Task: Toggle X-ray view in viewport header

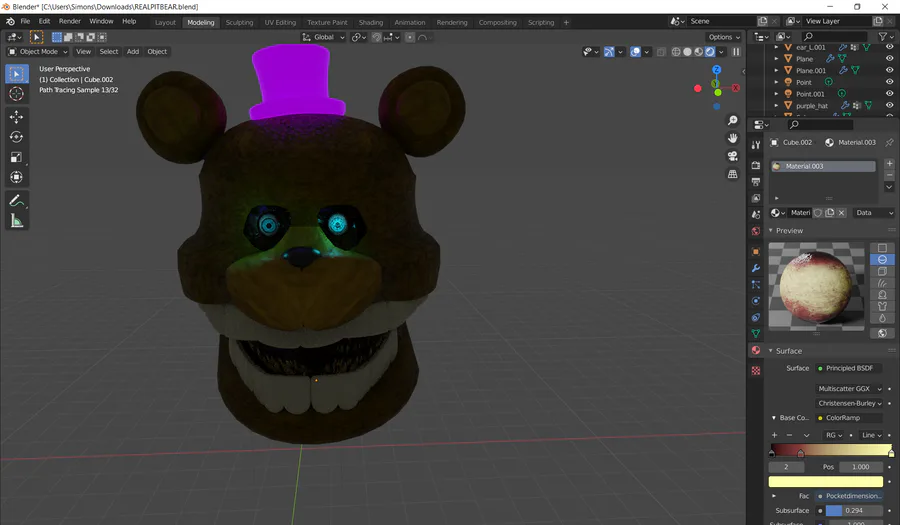Action: tap(661, 52)
